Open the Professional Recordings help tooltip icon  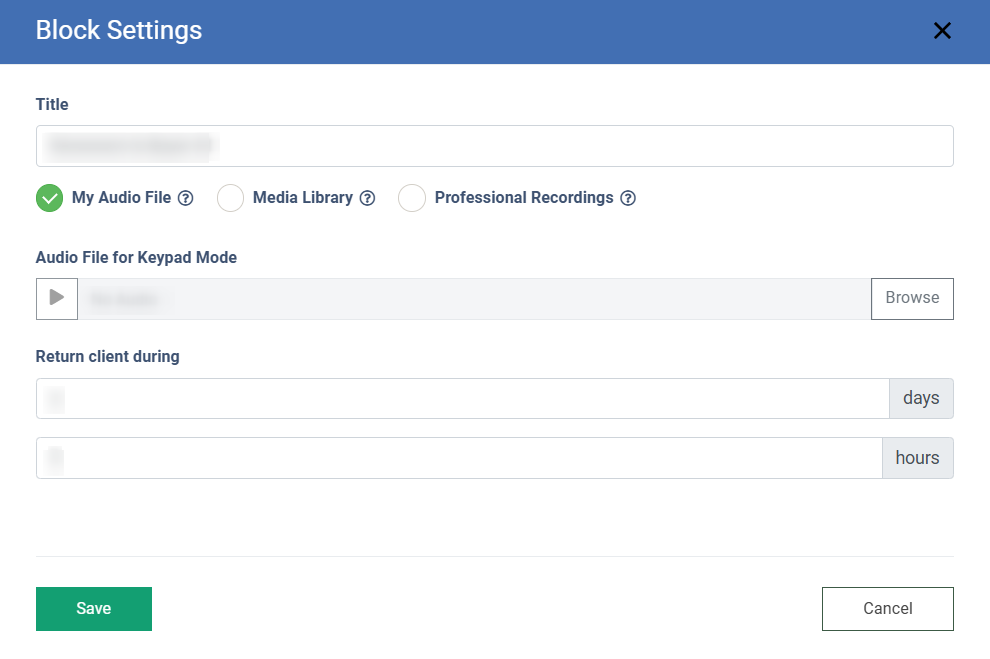tap(628, 198)
